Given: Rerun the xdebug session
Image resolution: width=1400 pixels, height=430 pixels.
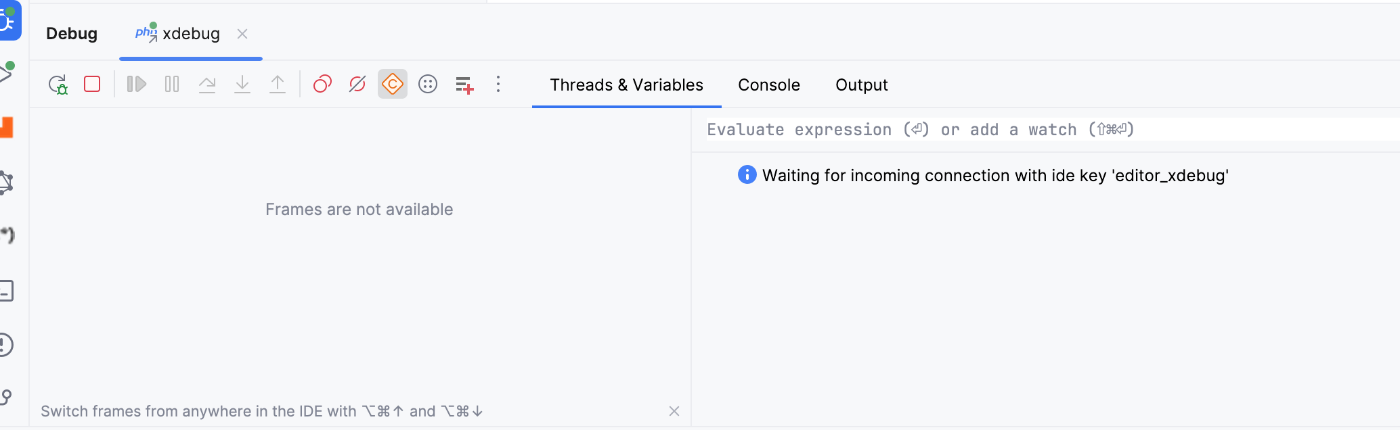Looking at the screenshot, I should click(58, 85).
